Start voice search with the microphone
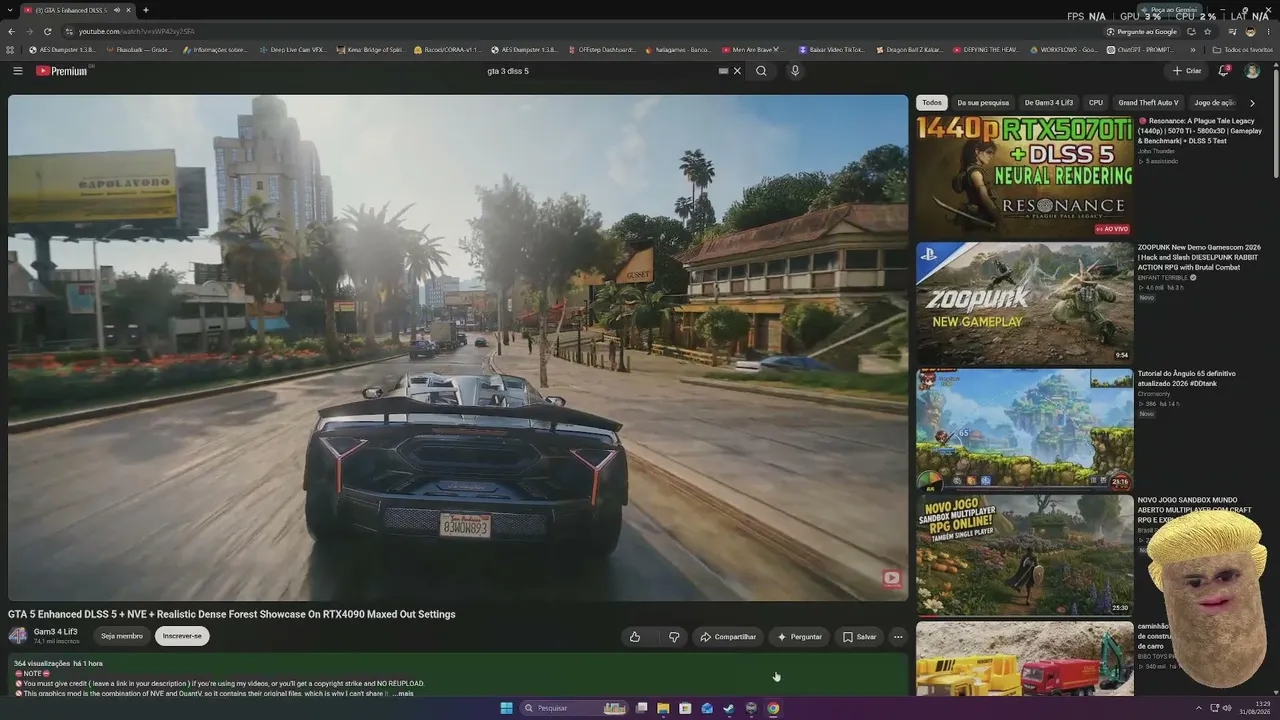1280x720 pixels. click(795, 71)
